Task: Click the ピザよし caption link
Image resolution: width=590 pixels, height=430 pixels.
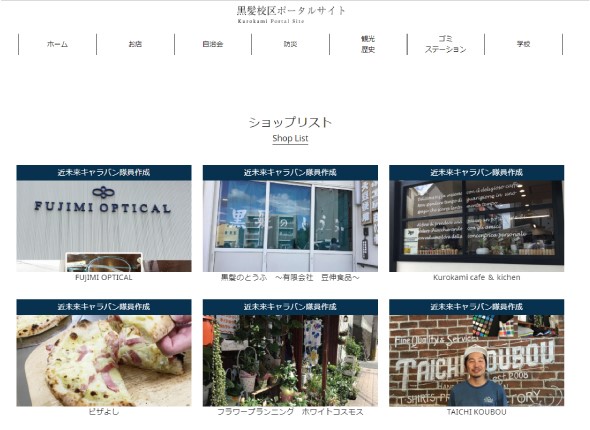Action: click(x=104, y=412)
